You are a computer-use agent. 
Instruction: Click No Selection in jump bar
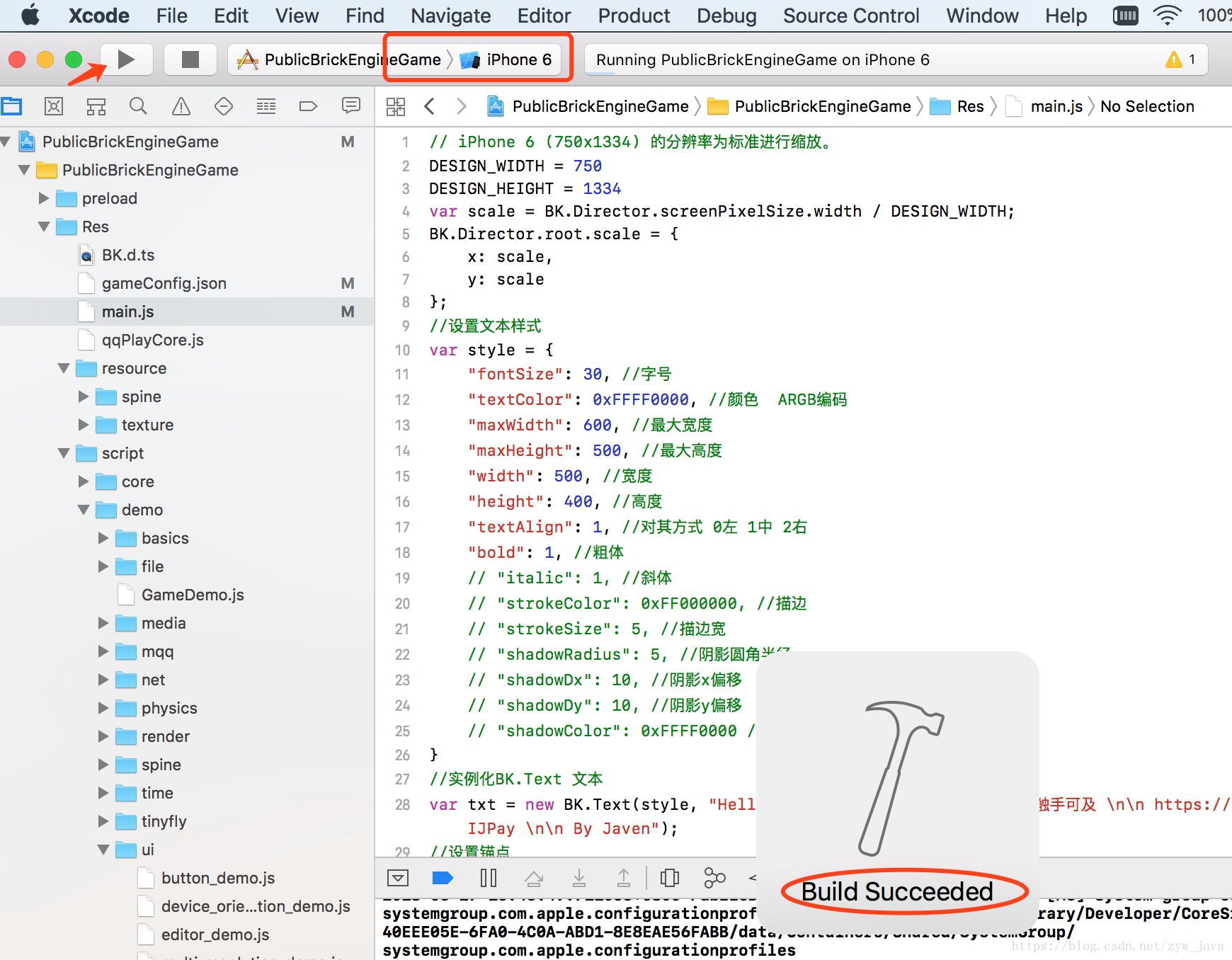1147,106
